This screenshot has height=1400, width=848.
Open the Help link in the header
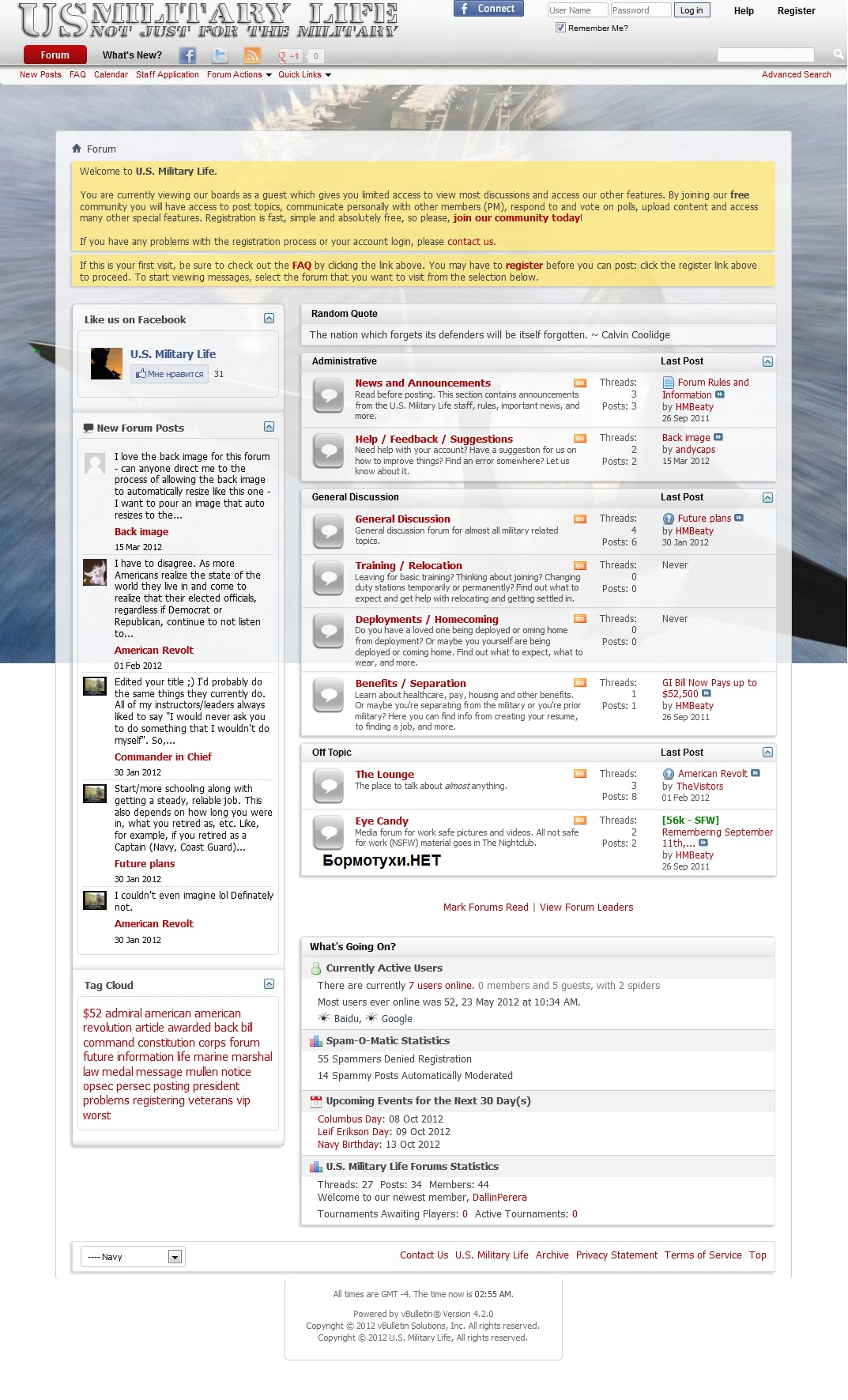tap(744, 11)
